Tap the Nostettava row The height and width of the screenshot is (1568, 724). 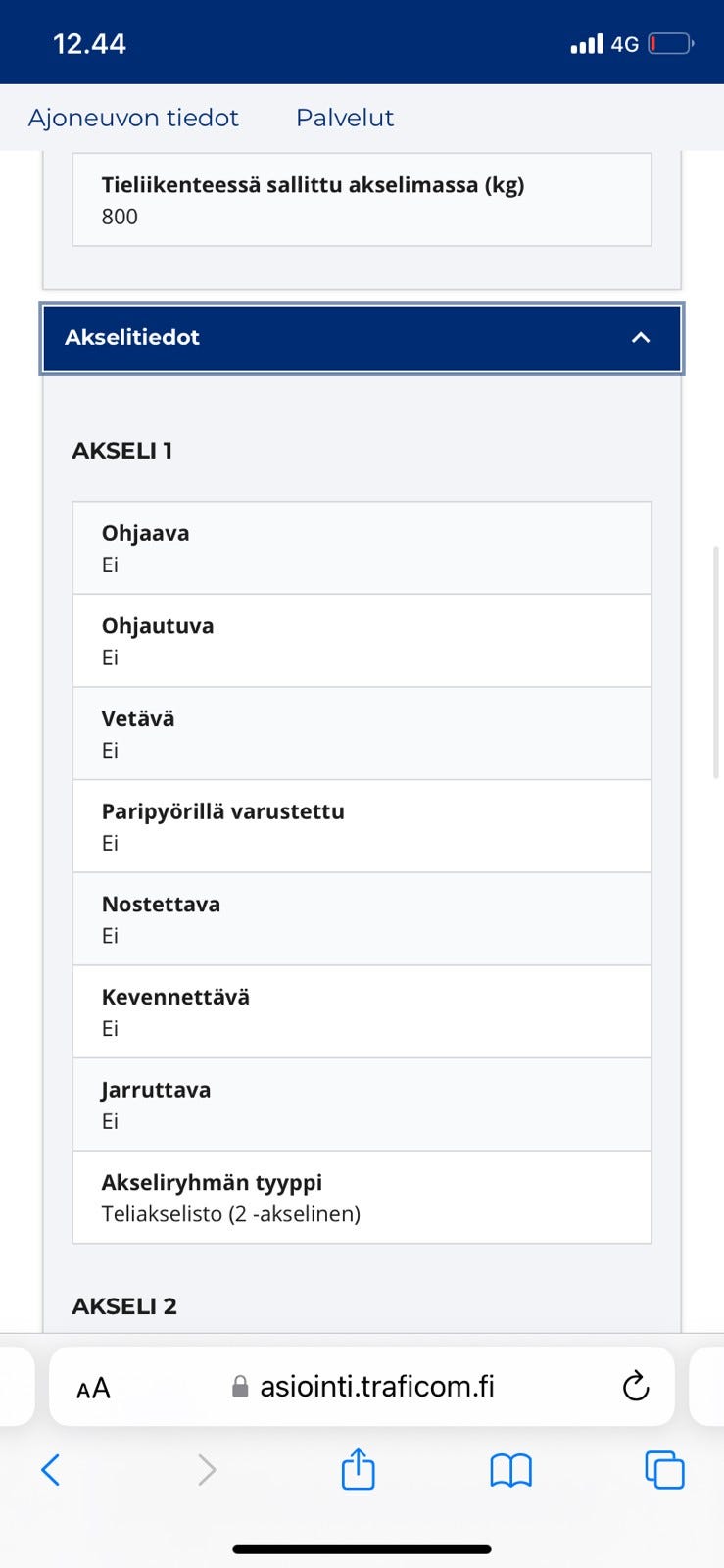click(361, 918)
